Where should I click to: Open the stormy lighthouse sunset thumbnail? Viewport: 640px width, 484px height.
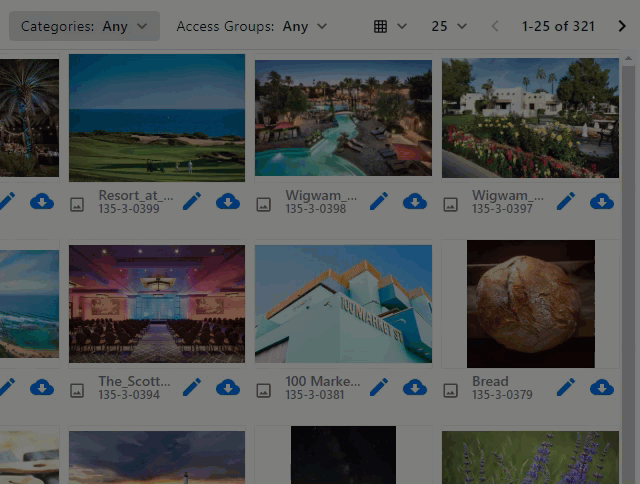(x=157, y=457)
